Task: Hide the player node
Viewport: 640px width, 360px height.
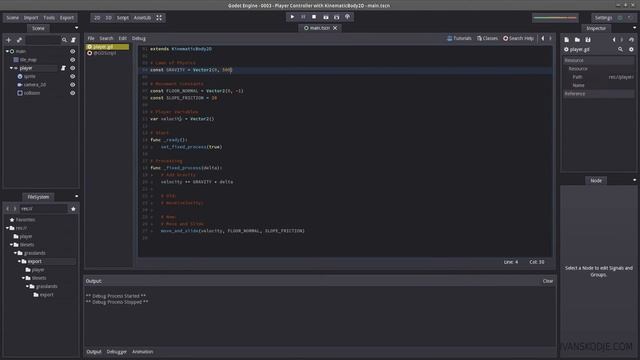Action: (x=73, y=68)
